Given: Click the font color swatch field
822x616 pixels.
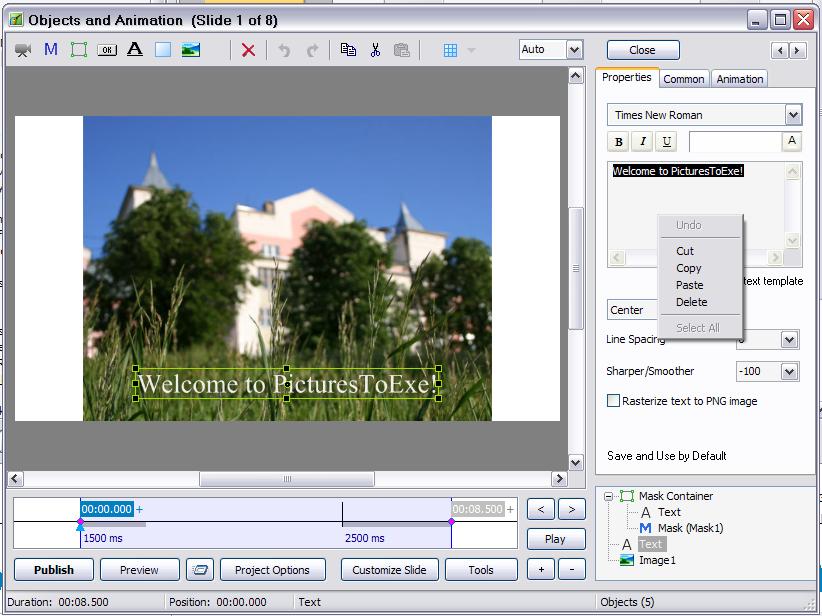Looking at the screenshot, I should (735, 142).
